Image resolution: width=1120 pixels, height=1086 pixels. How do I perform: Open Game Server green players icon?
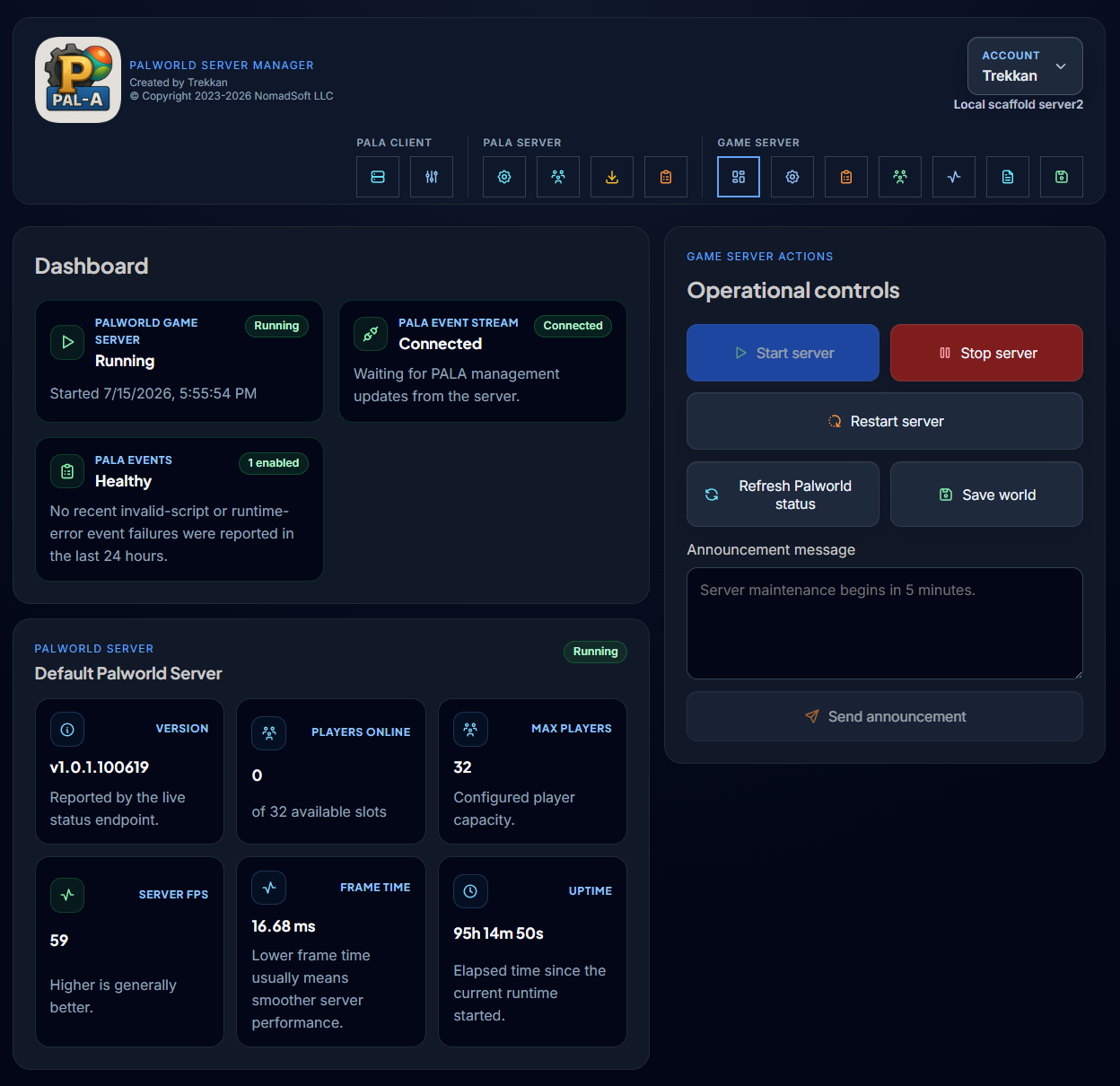tap(900, 177)
